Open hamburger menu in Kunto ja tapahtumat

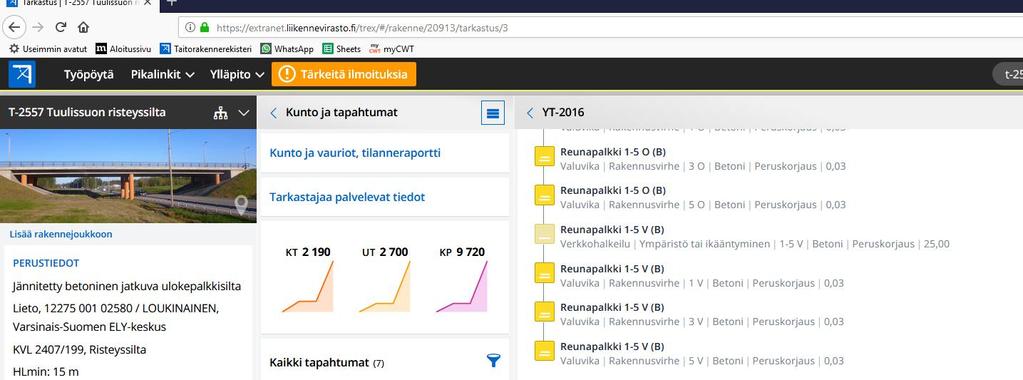(x=493, y=113)
